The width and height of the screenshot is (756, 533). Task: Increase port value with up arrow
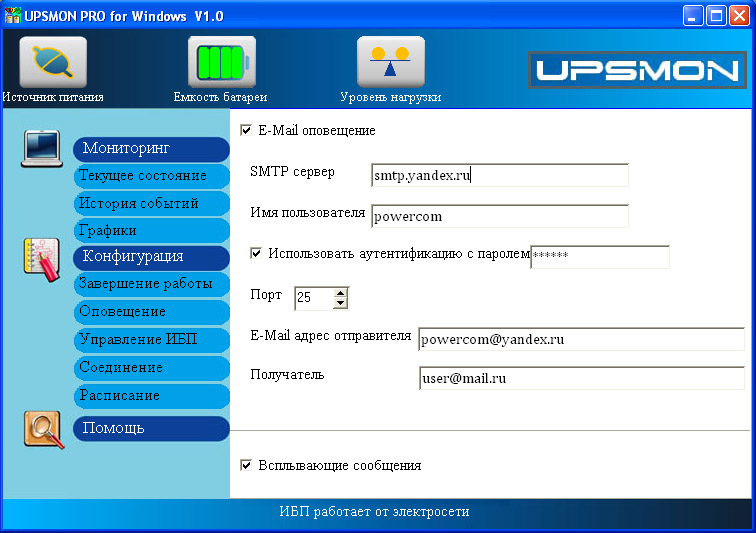click(x=340, y=293)
